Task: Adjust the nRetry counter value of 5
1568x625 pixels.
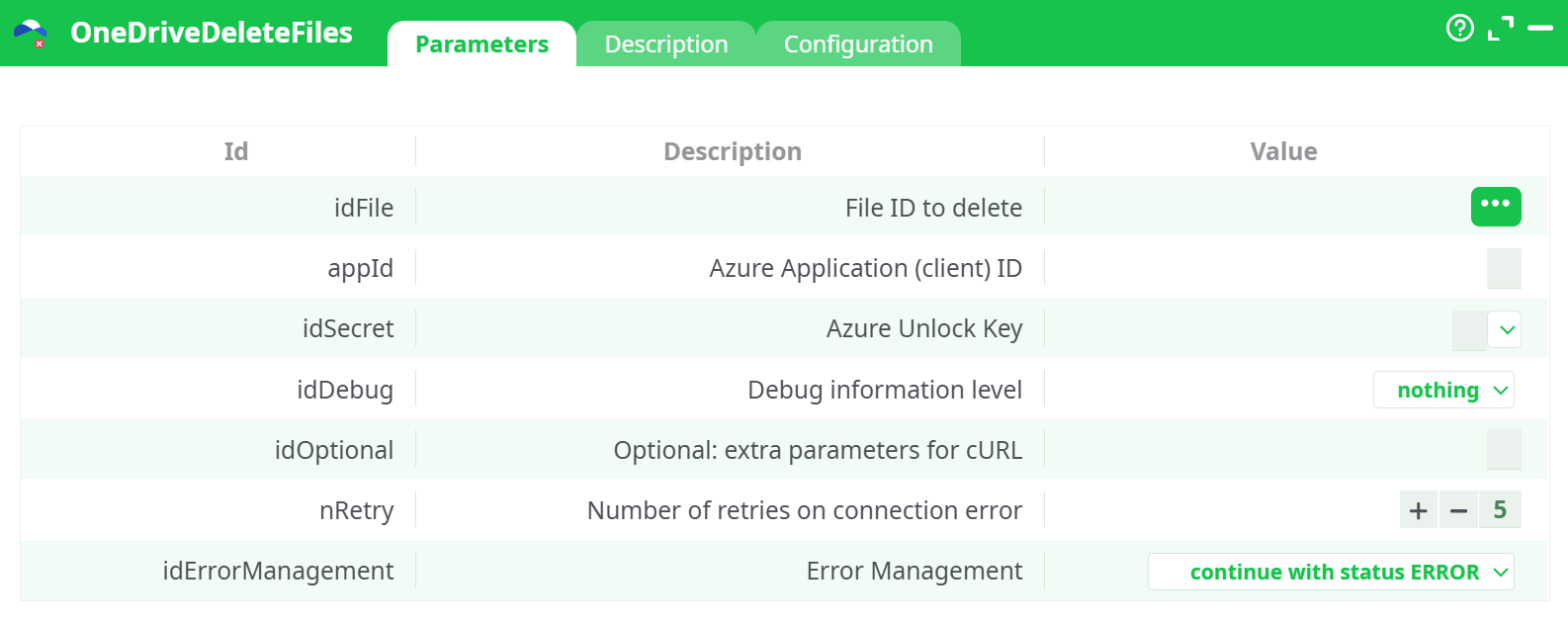Action: [x=1500, y=510]
